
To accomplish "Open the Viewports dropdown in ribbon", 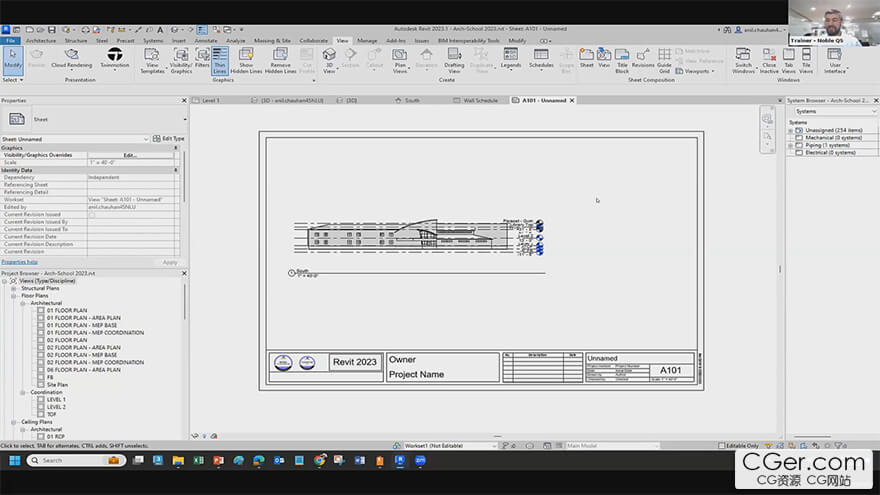I will (696, 71).
